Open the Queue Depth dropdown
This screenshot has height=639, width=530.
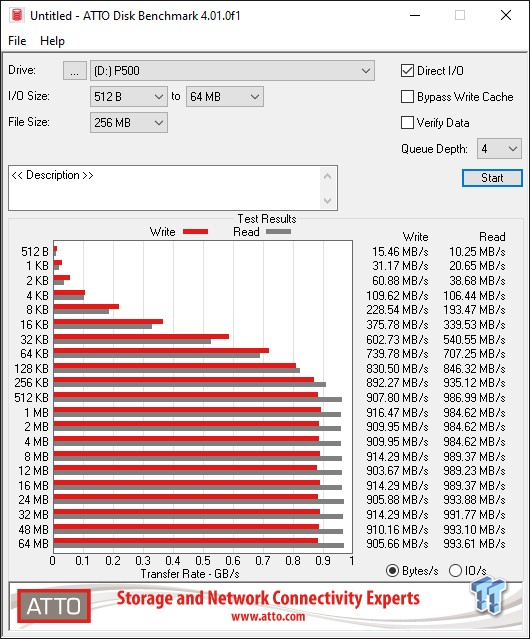click(x=499, y=148)
